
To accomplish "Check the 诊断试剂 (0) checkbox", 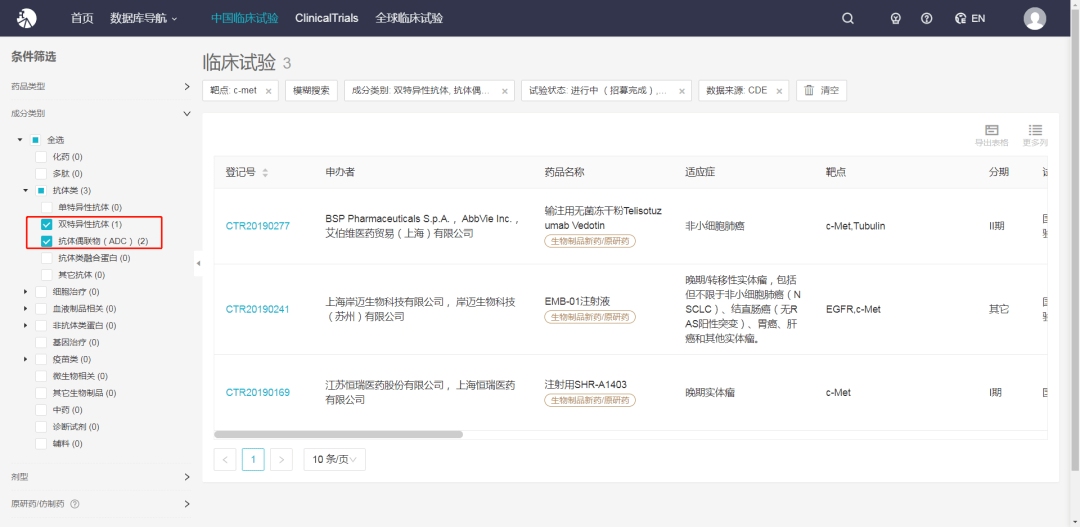I will pos(41,427).
